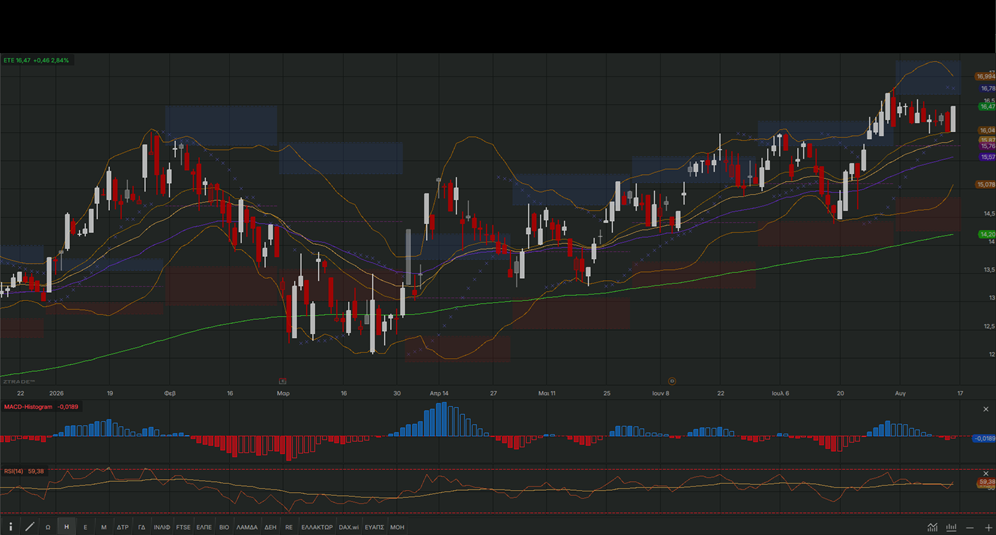Click the Φεβ date axis label
The width and height of the screenshot is (996, 535).
click(x=170, y=393)
